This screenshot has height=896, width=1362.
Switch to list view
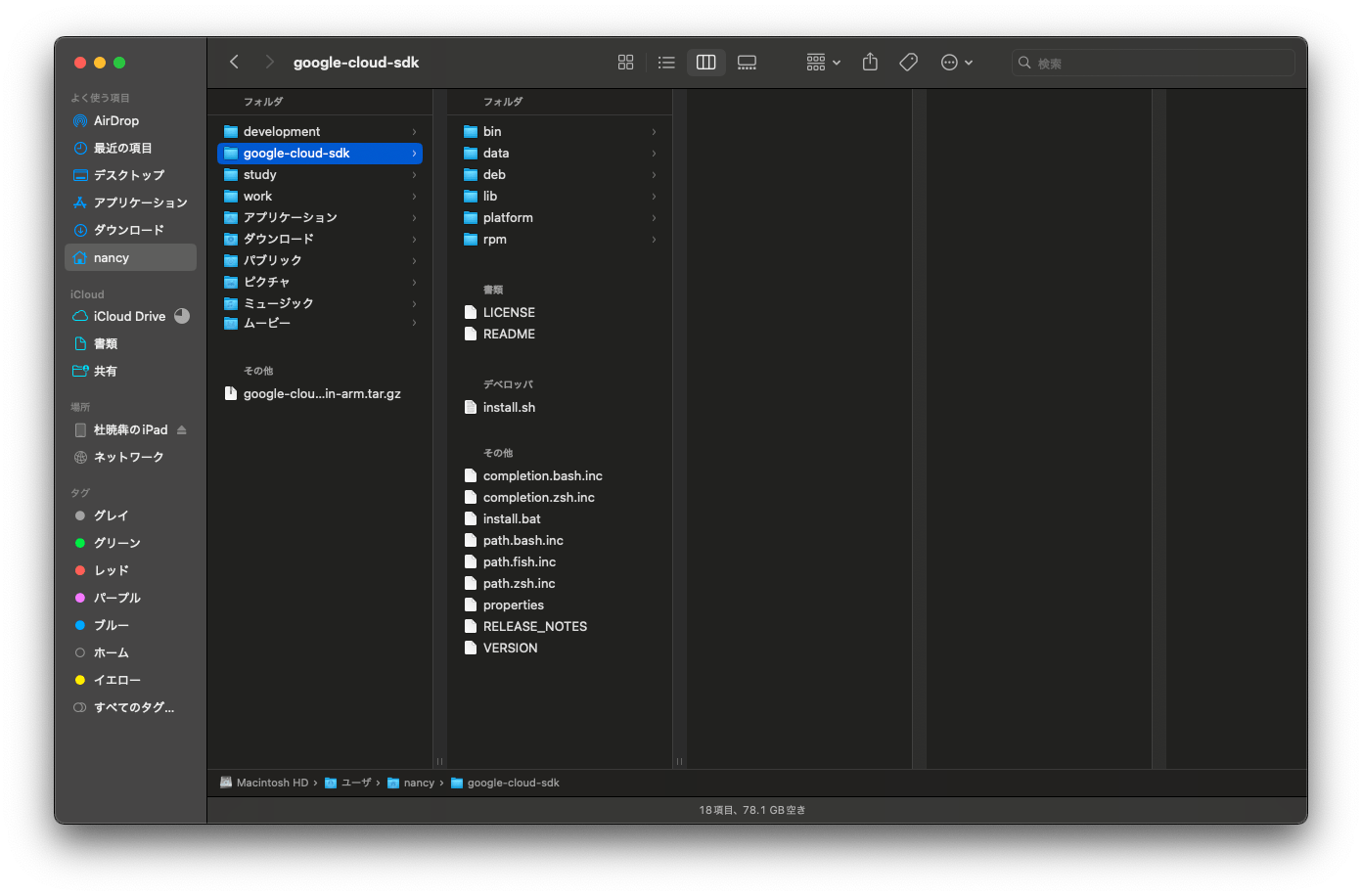coord(666,63)
